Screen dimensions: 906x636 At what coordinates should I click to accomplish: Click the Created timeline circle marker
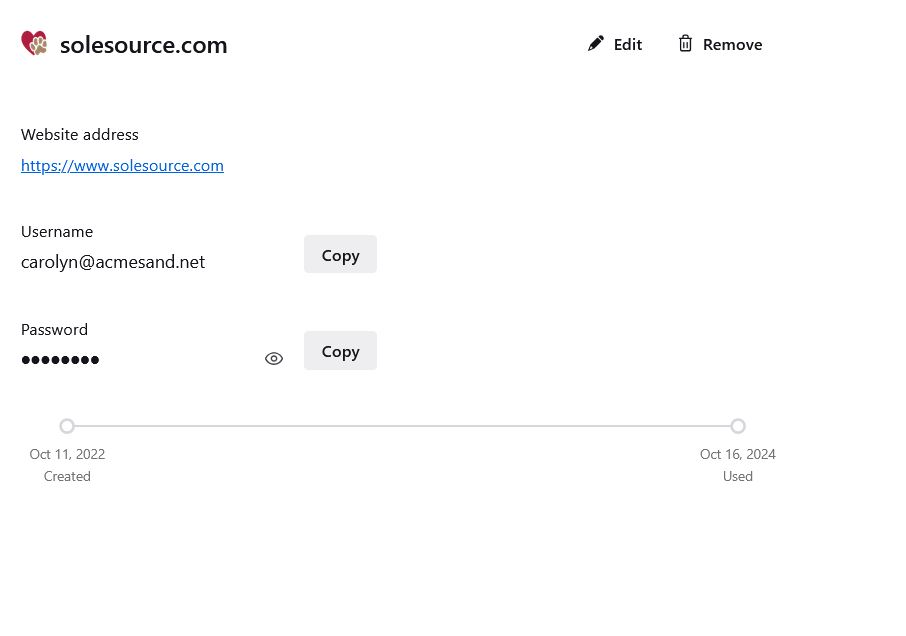tap(67, 426)
